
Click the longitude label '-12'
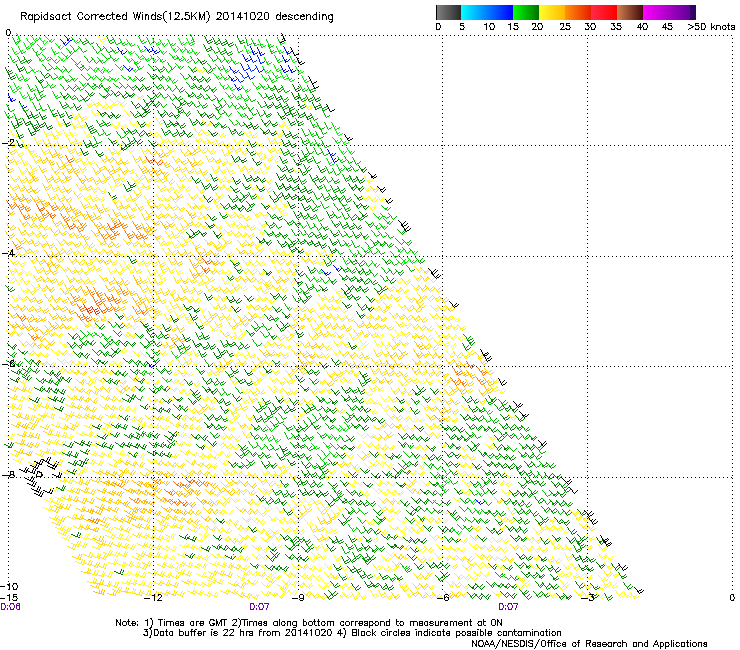click(153, 598)
